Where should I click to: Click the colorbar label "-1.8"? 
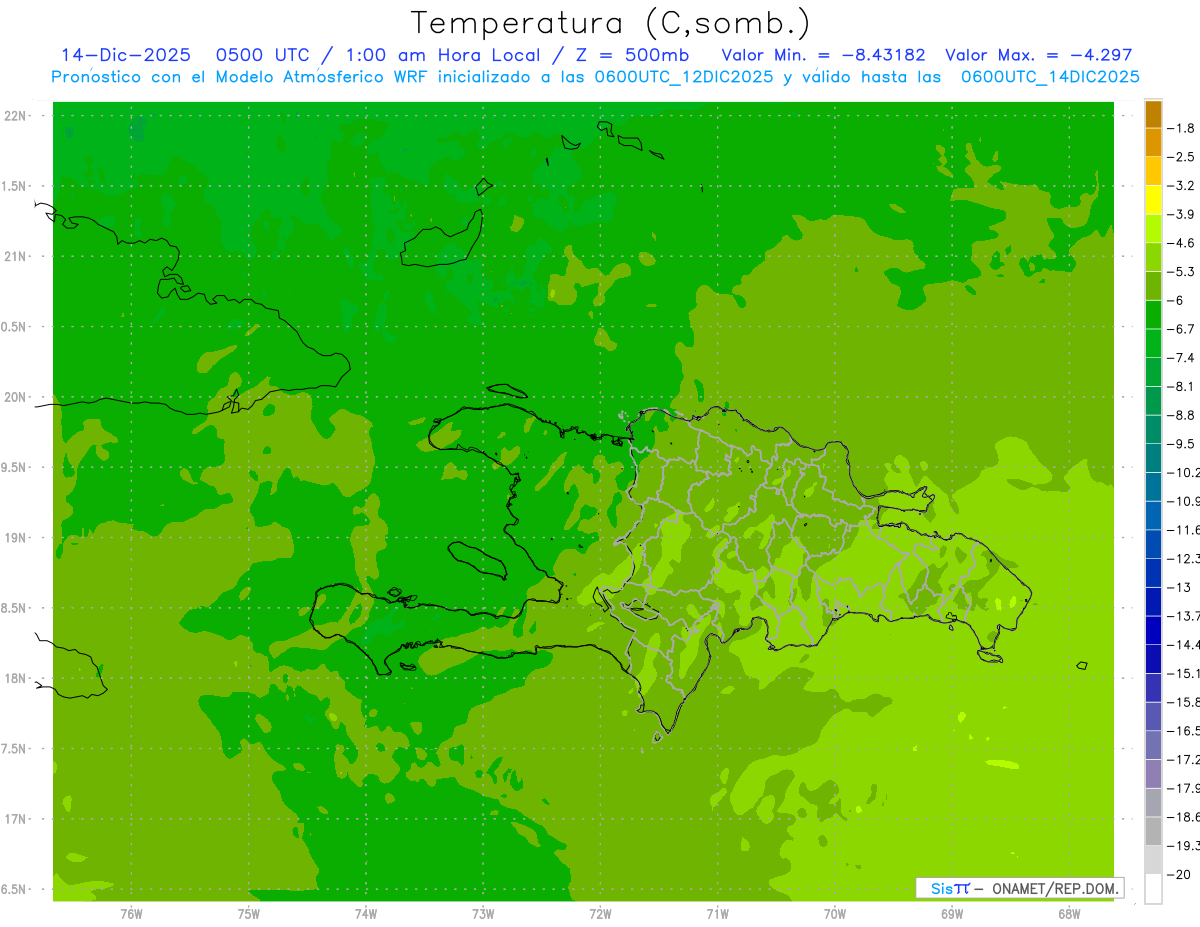(x=1182, y=128)
